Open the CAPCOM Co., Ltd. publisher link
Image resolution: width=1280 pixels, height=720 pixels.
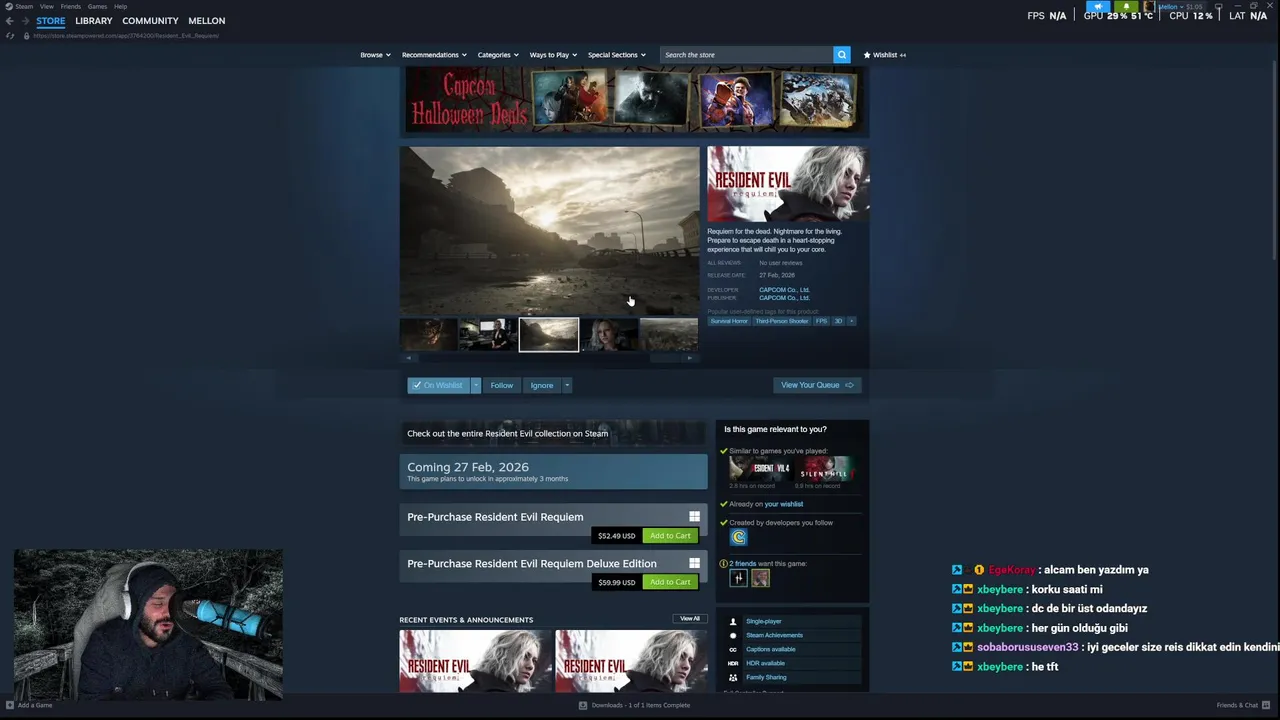point(784,298)
